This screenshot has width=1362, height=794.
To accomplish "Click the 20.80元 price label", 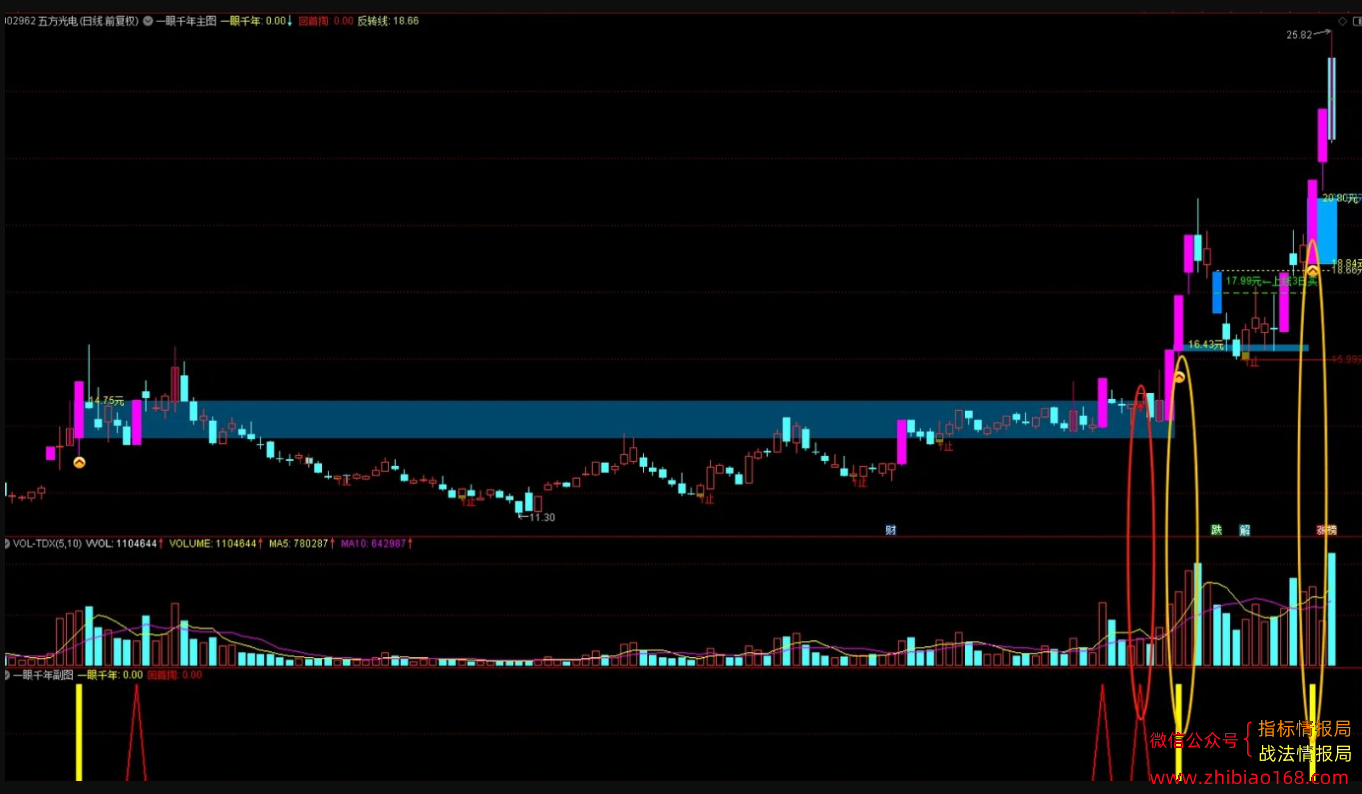I will coord(1341,198).
